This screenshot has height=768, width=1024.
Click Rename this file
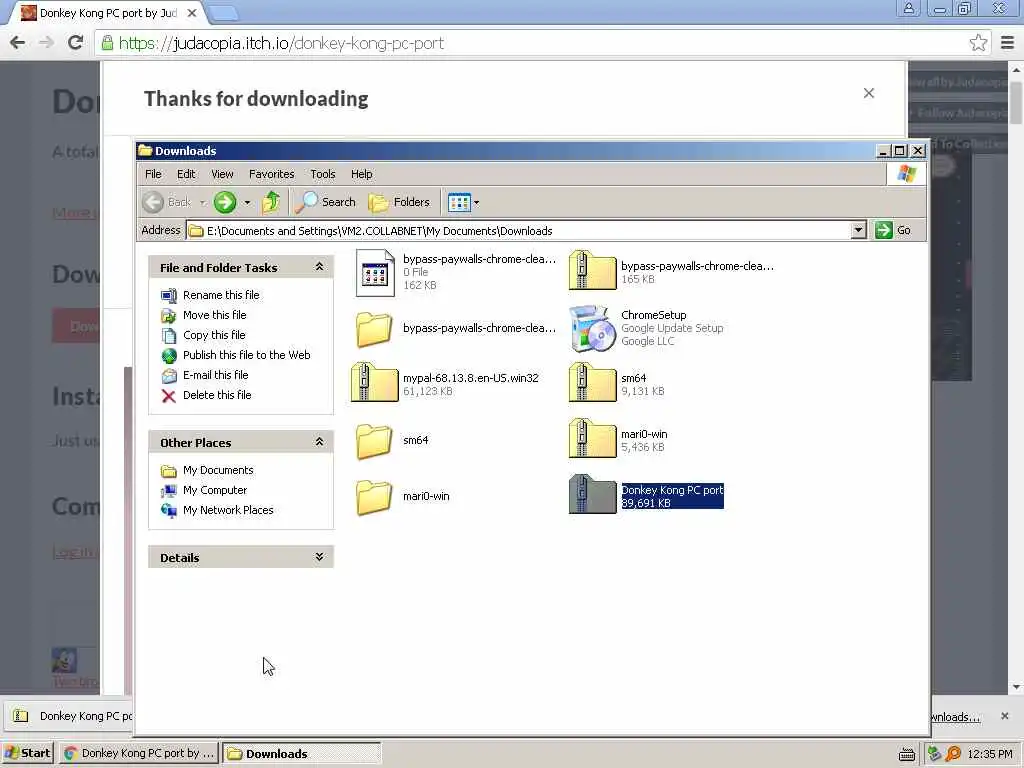221,295
